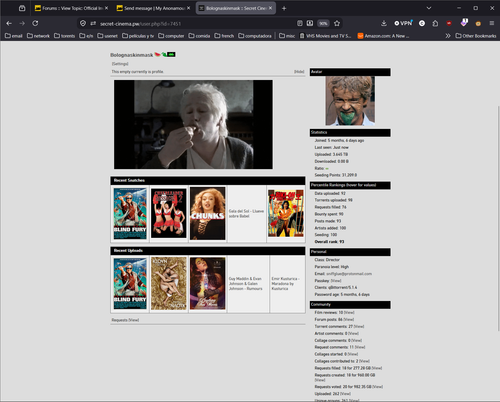The image size is (500, 402).
Task: Open the browser hamburger menu
Action: pyautogui.click(x=492, y=23)
